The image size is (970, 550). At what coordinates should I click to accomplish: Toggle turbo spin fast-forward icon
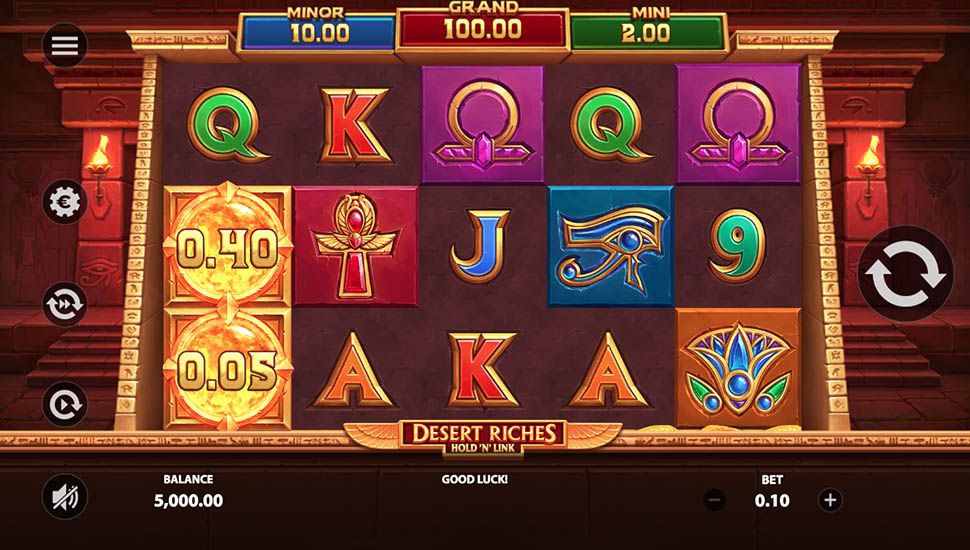64,304
